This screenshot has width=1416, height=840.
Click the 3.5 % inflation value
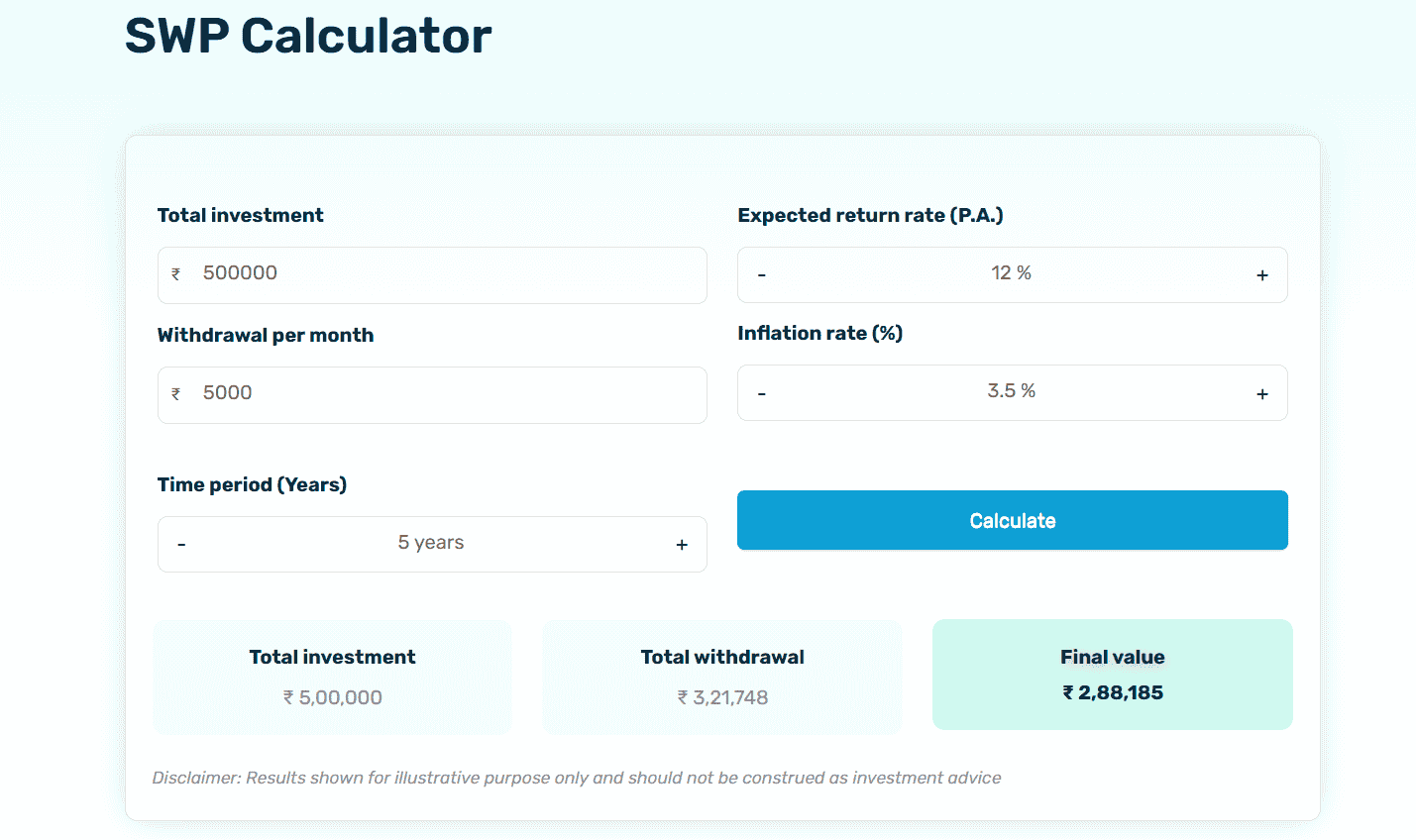(x=1012, y=390)
